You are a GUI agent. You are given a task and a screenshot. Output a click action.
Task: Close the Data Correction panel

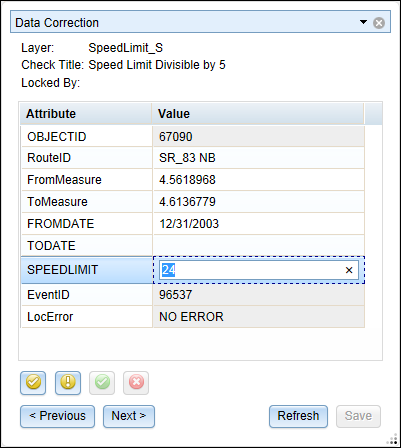pos(379,23)
